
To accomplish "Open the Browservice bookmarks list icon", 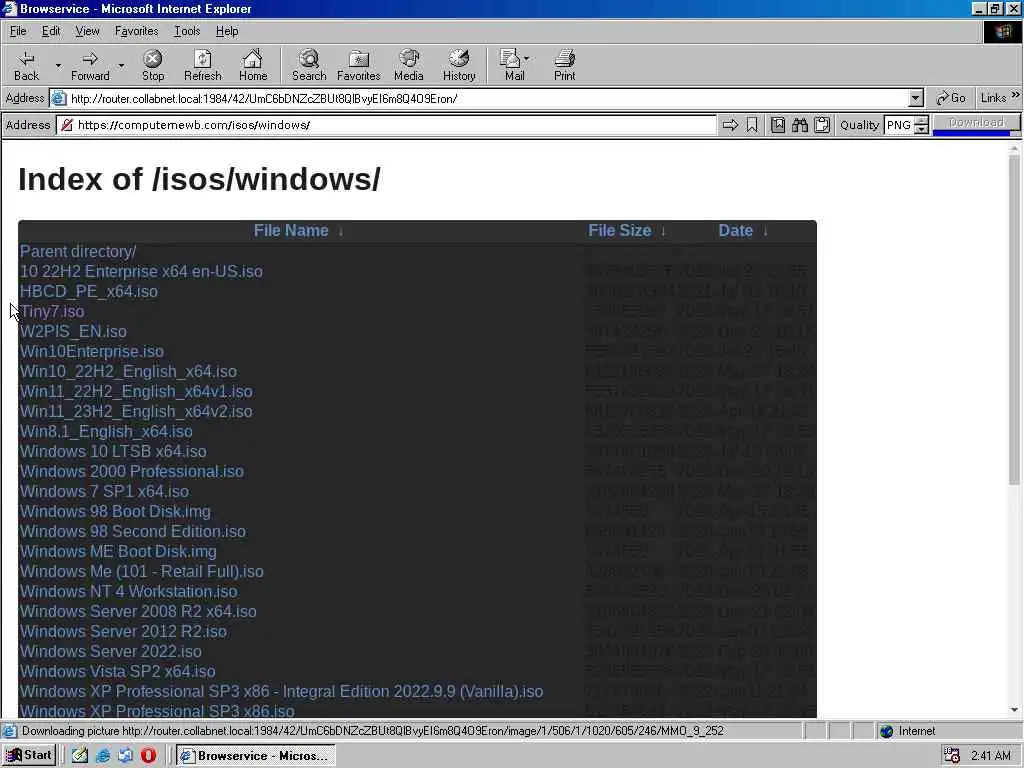I will click(x=778, y=125).
